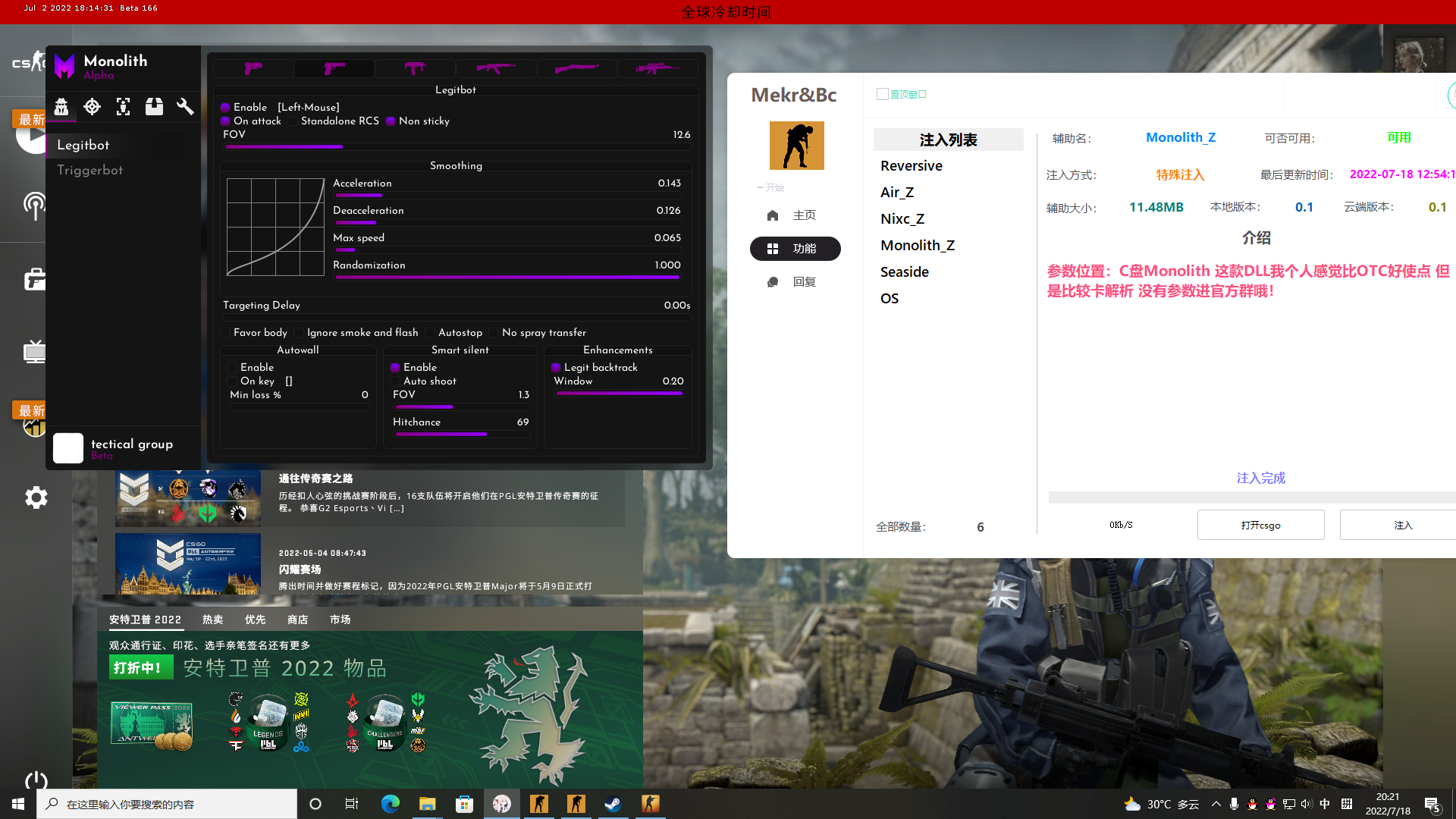Enable the Standalone RCS checkbox
The height and width of the screenshot is (819, 1456).
pos(292,121)
